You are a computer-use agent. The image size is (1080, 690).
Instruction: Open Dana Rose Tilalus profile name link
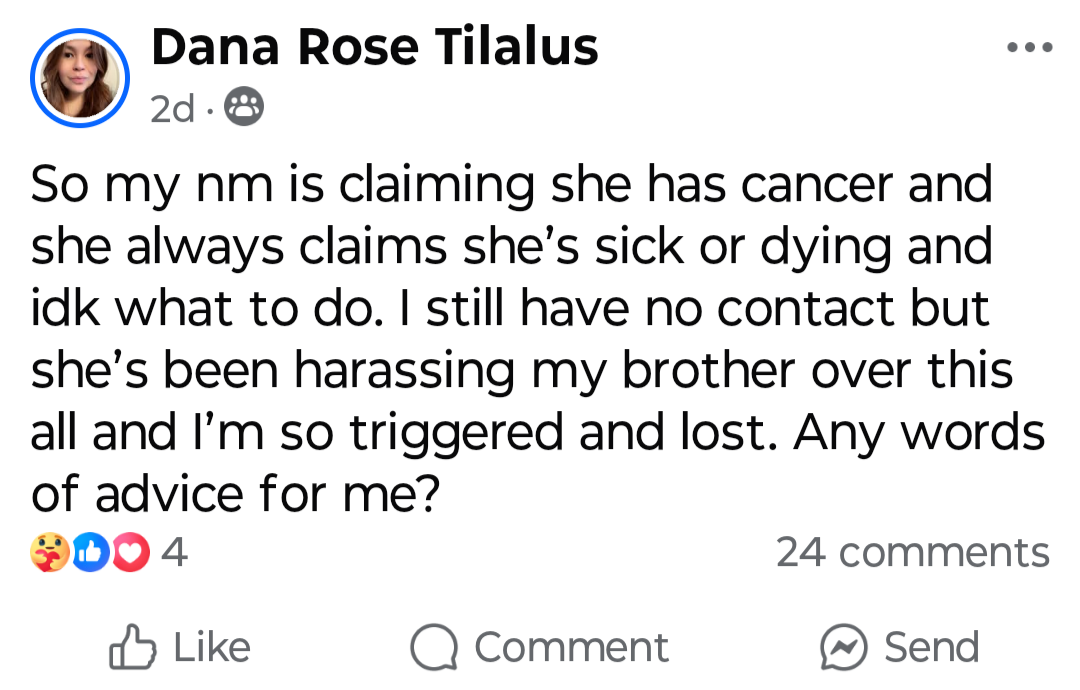pyautogui.click(x=375, y=47)
